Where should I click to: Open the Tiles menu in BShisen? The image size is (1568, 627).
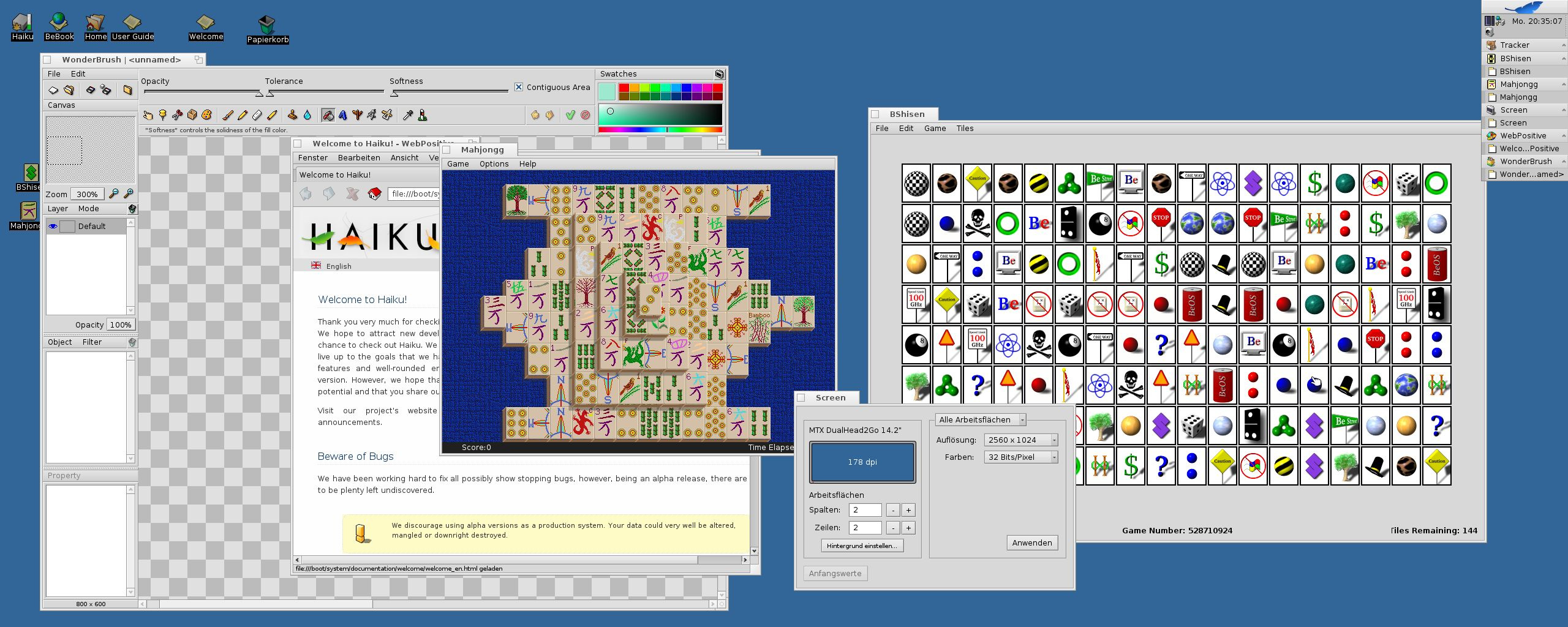tap(965, 128)
